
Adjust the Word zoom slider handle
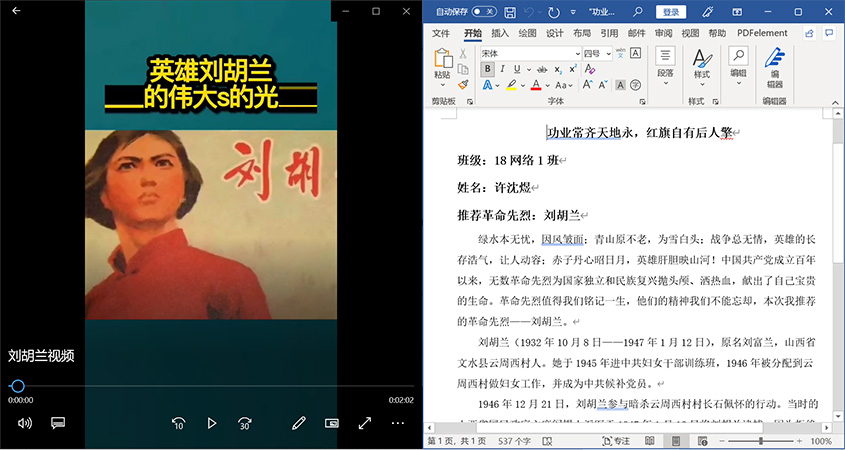[761, 441]
